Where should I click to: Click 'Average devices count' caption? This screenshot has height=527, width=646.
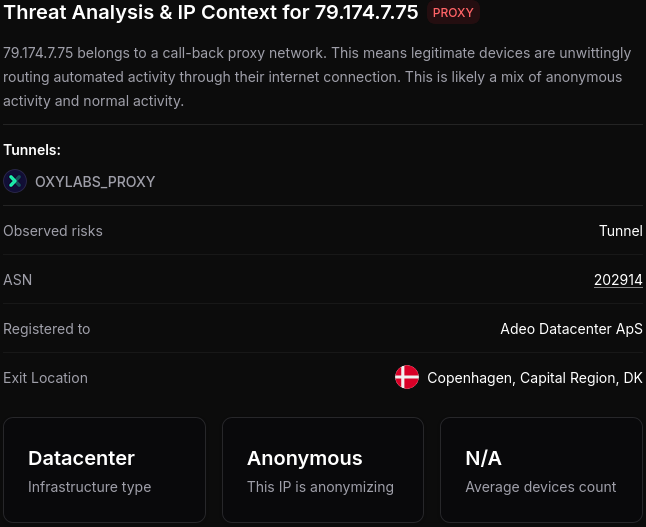click(540, 487)
